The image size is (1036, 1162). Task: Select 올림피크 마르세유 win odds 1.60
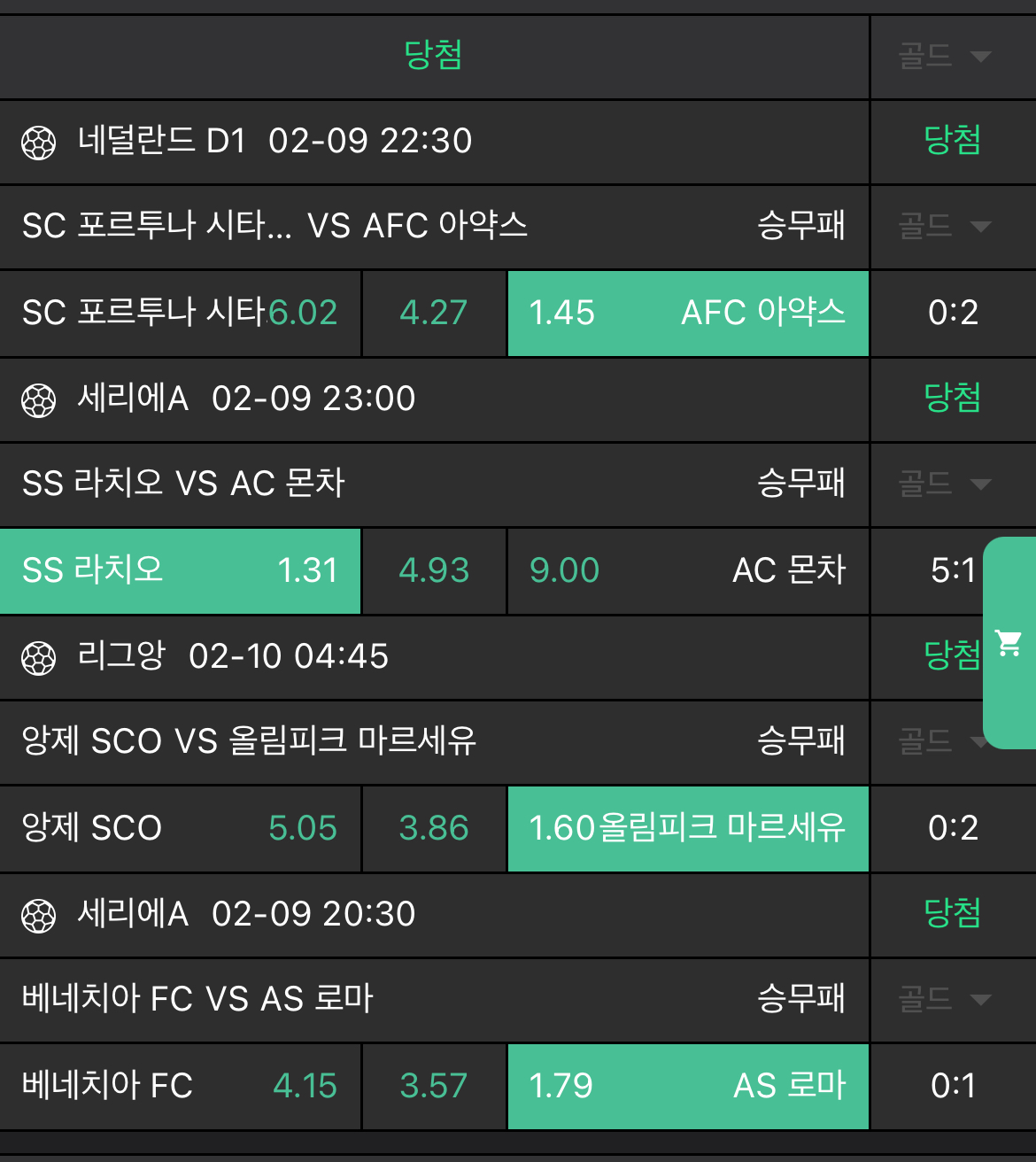(x=688, y=829)
